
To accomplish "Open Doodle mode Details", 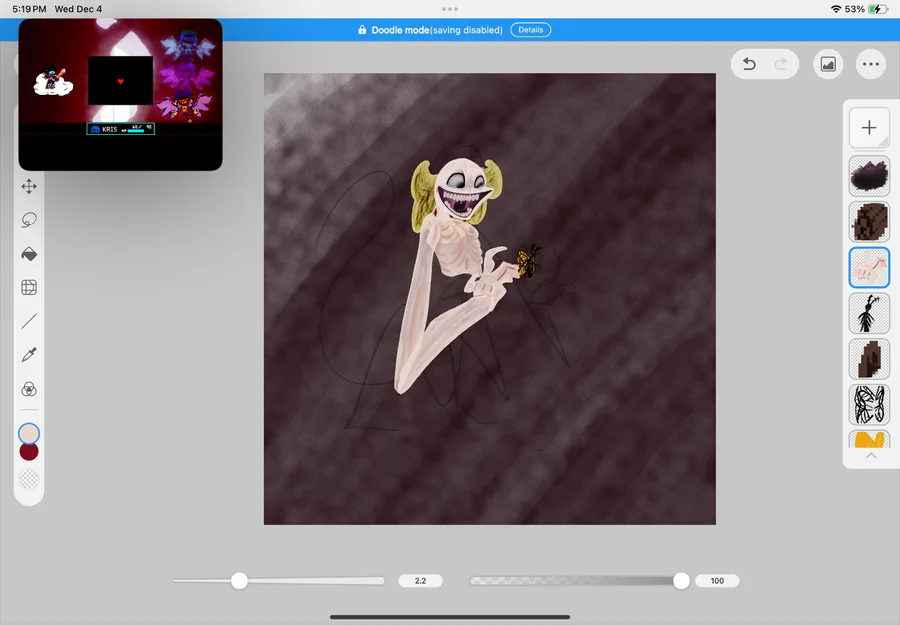I will pyautogui.click(x=530, y=30).
